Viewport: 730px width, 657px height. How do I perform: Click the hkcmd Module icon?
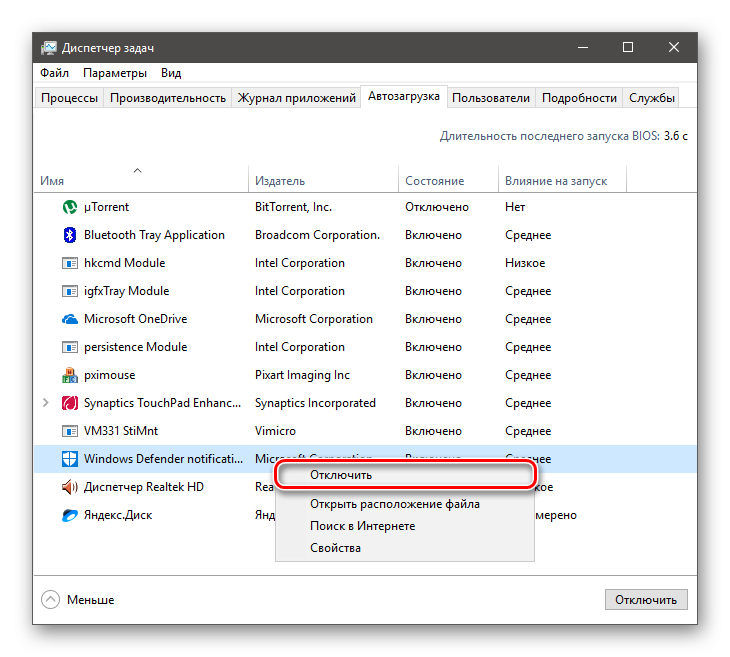tap(70, 263)
